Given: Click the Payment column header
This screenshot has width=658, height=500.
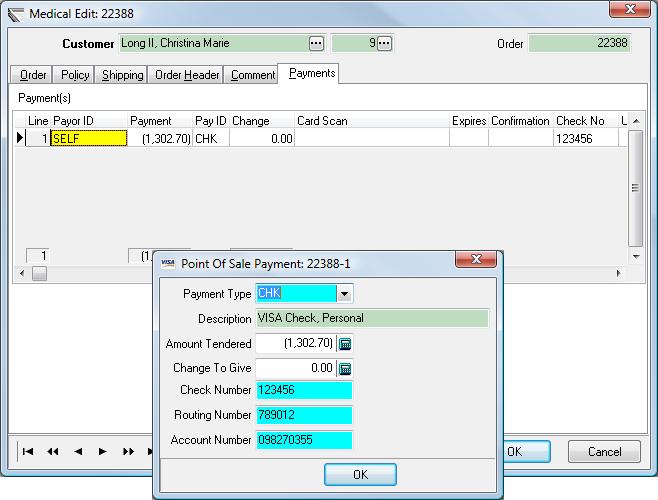Looking at the screenshot, I should [159, 121].
